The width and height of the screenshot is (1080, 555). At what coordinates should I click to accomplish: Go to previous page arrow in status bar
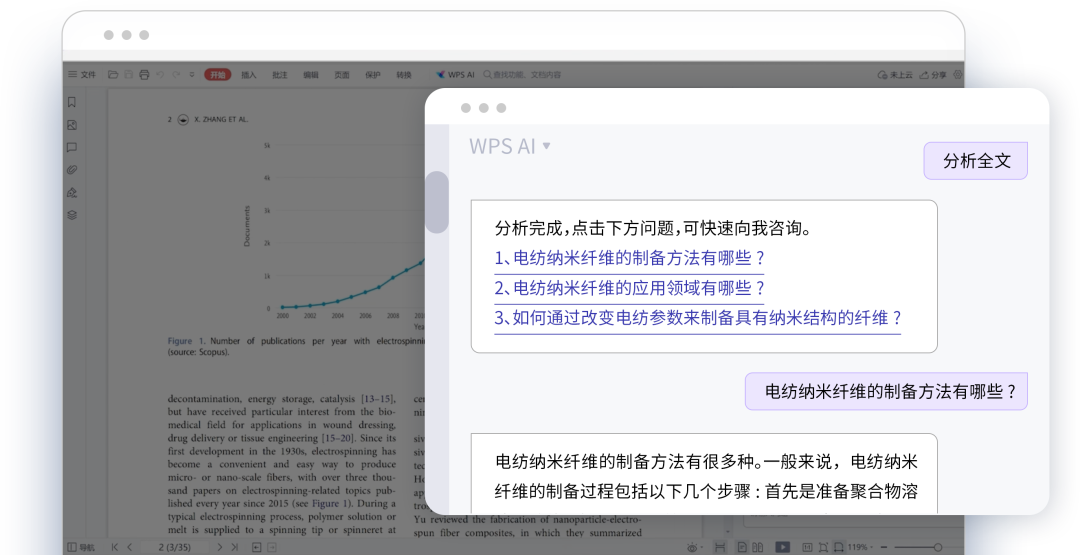pyautogui.click(x=129, y=547)
